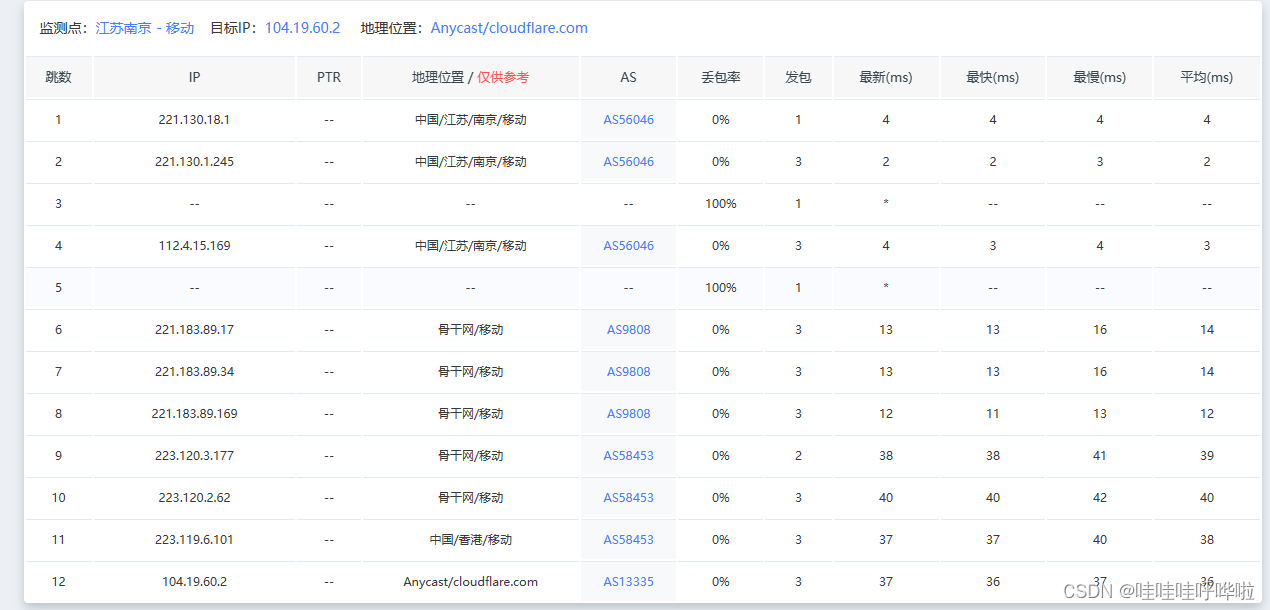Open the Anycast/cloudflare.com location link in the header
1270x610 pixels.
(x=509, y=28)
